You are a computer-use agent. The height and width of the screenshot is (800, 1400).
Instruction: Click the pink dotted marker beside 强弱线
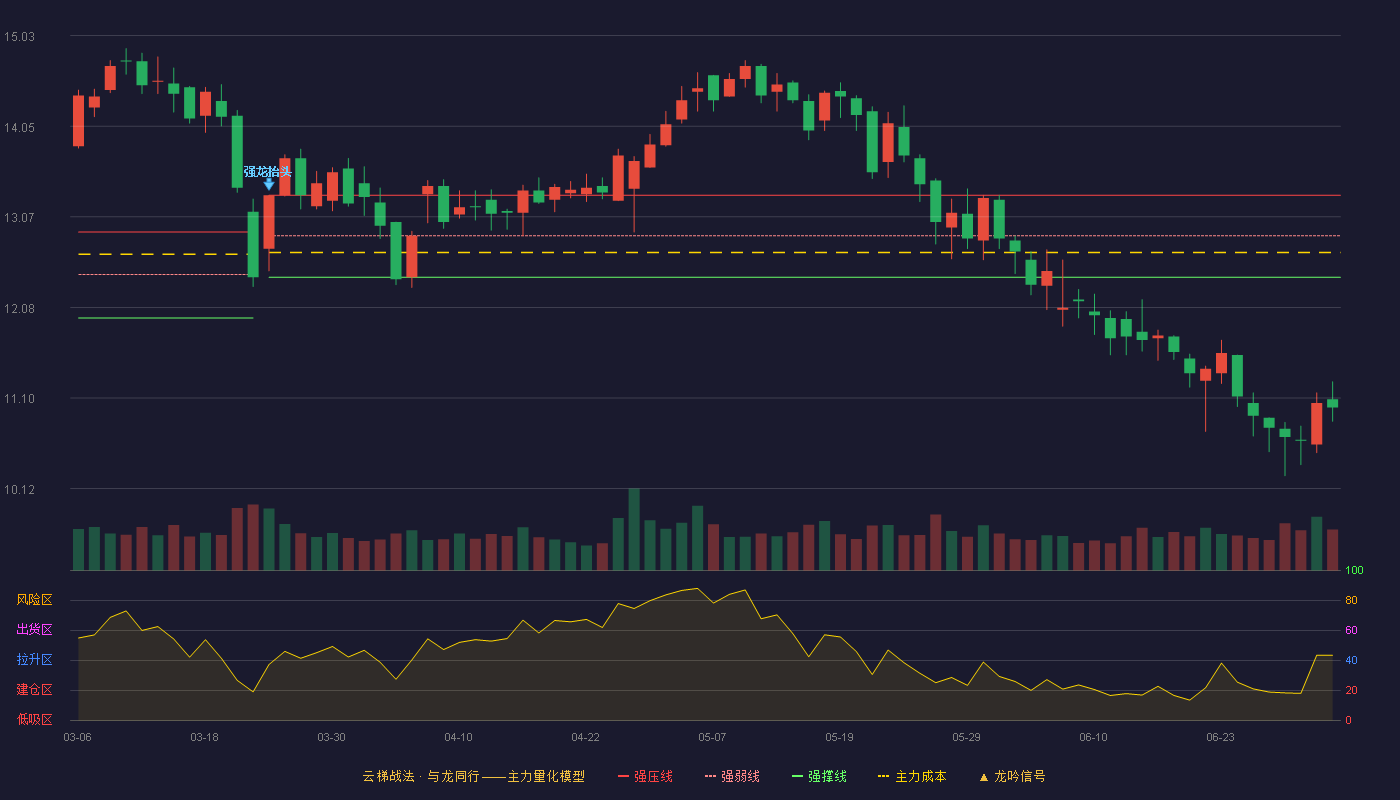click(x=710, y=776)
